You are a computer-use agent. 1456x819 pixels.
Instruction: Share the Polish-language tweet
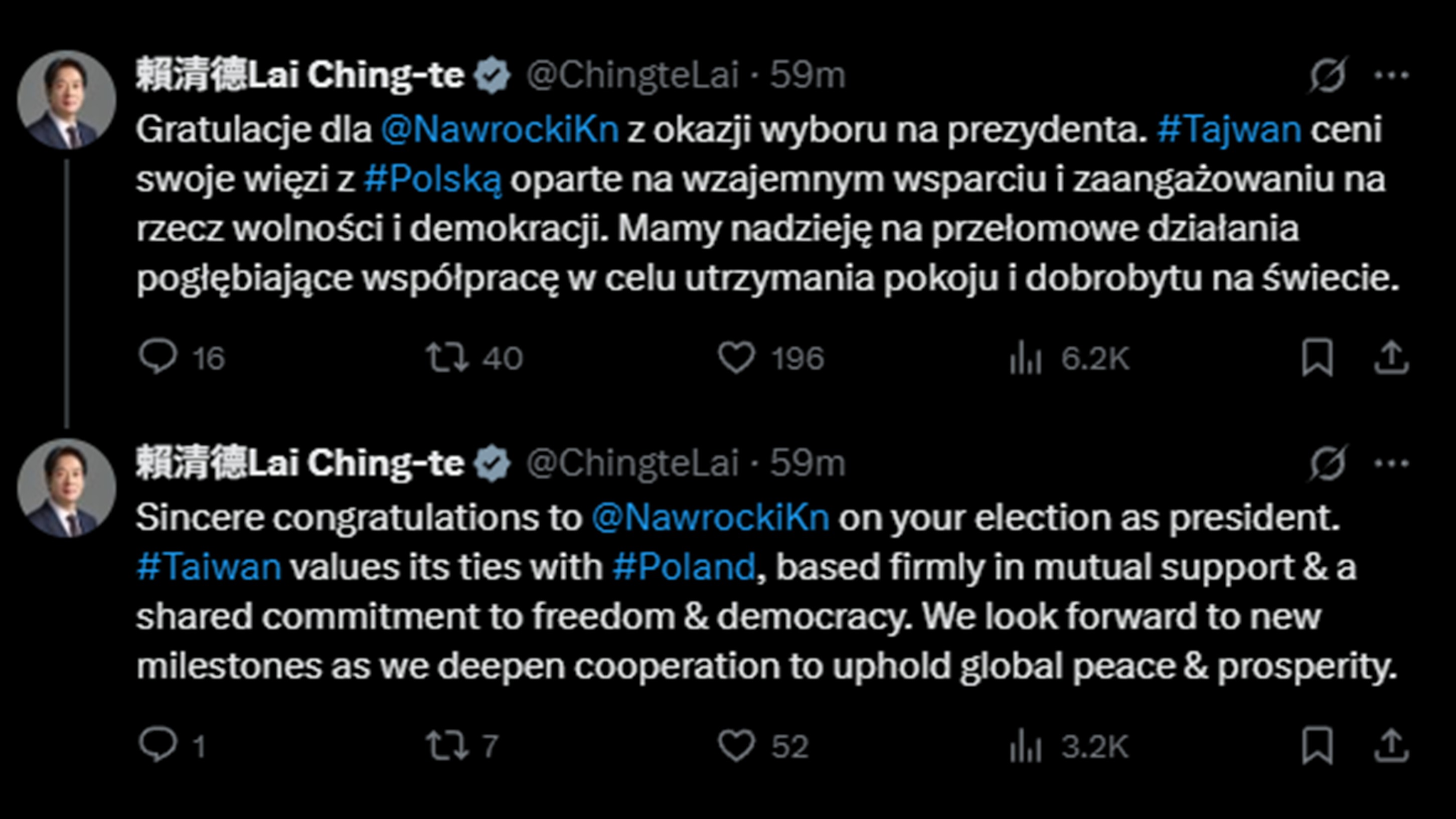click(1391, 357)
